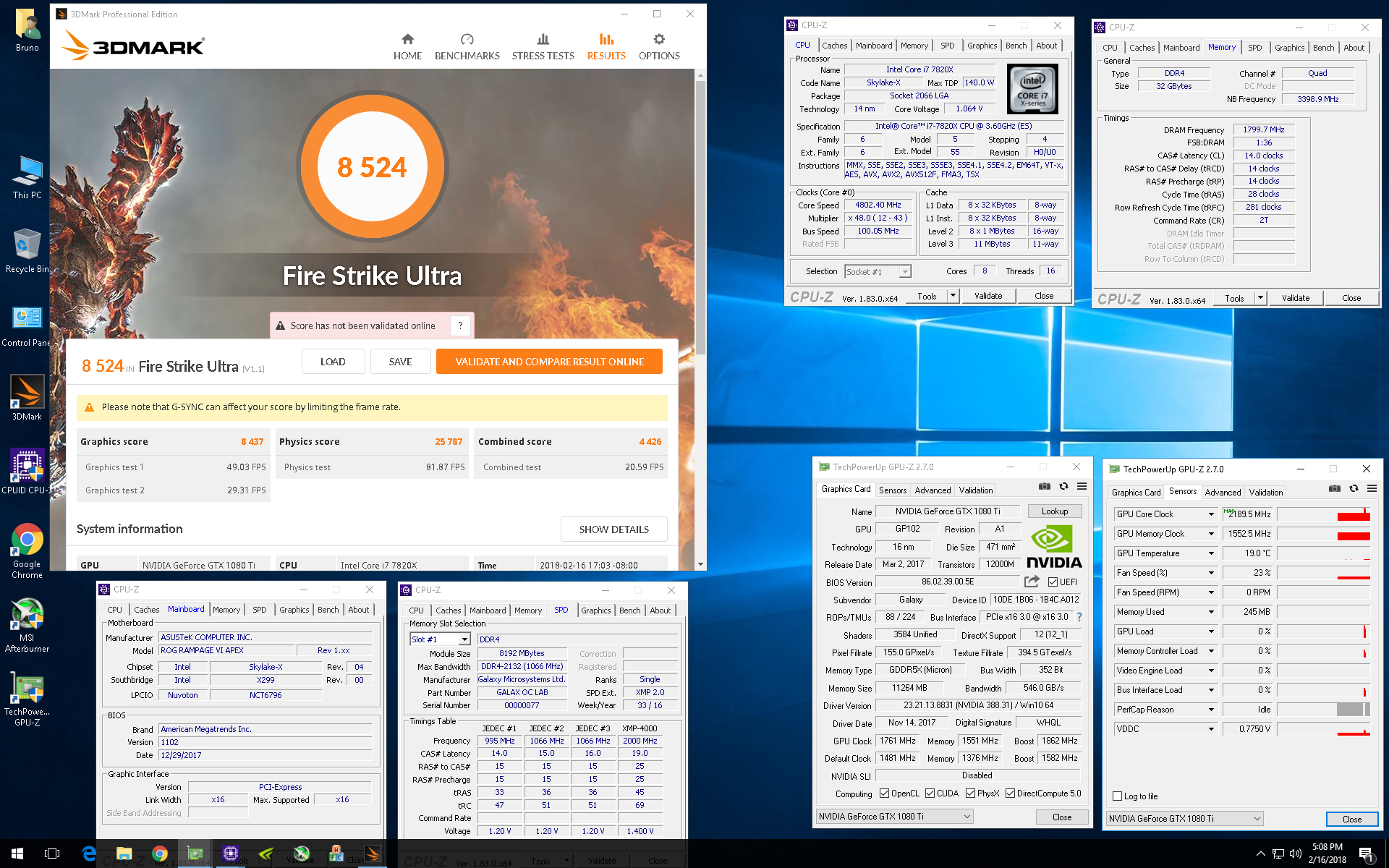Screen dimensions: 1389x868
Task: Open STRESS TESTS in 3DMark
Action: [543, 47]
